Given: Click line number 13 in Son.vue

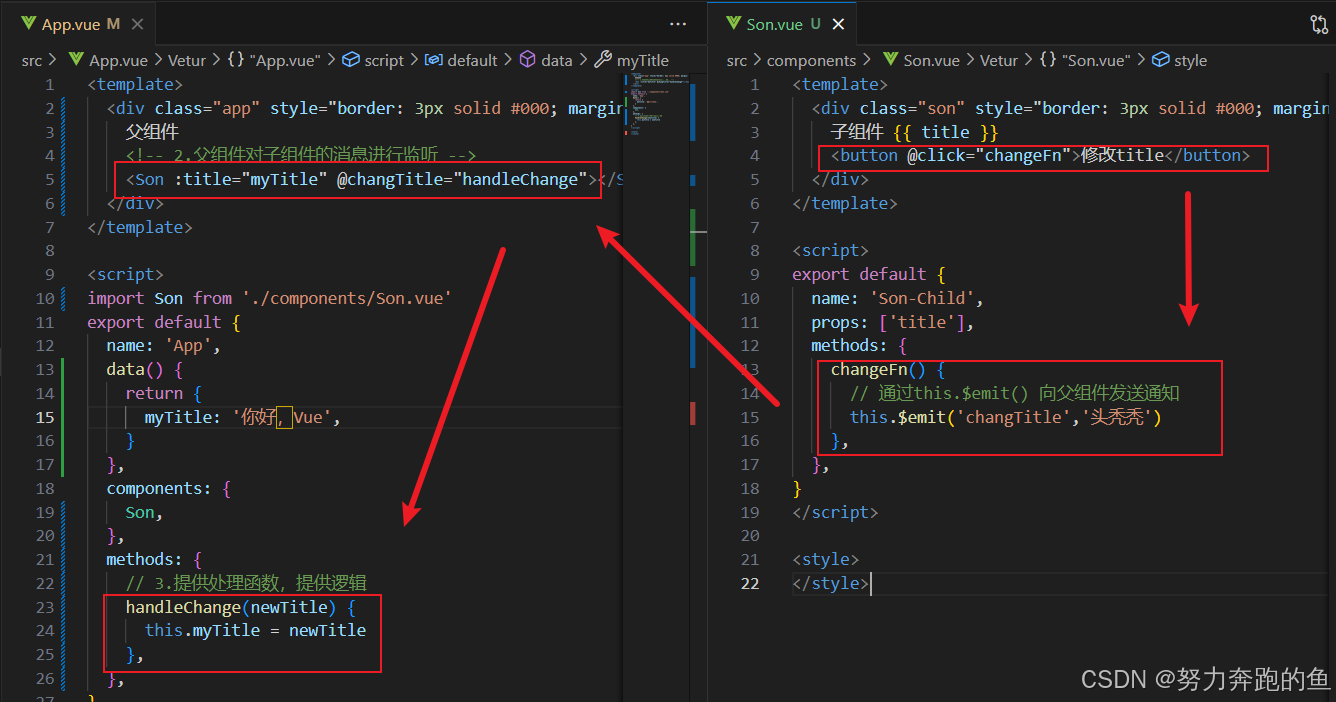Looking at the screenshot, I should pyautogui.click(x=750, y=369).
